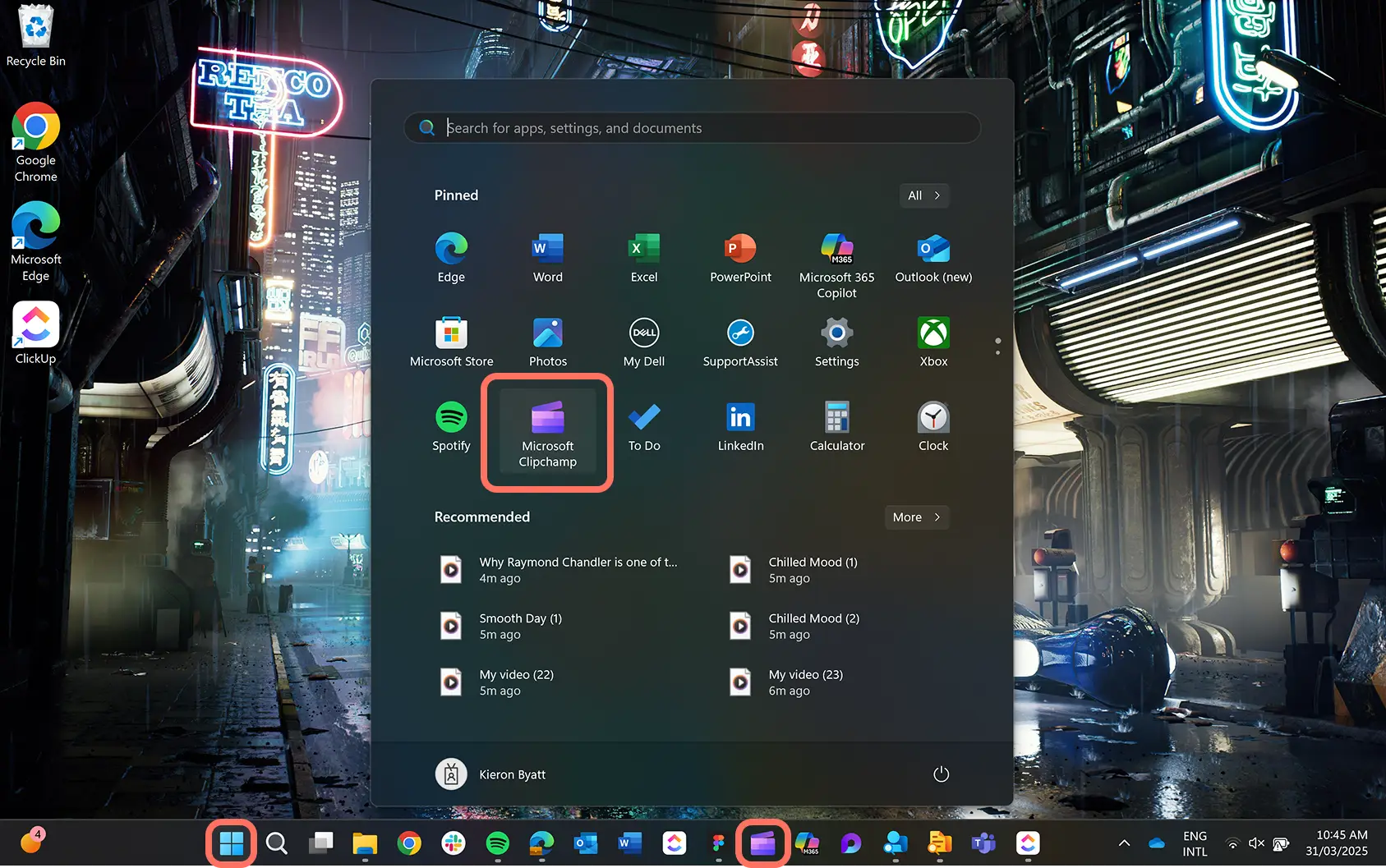Image resolution: width=1386 pixels, height=868 pixels.
Task: Open the 10:45 AM clock and date
Action: pos(1337,843)
